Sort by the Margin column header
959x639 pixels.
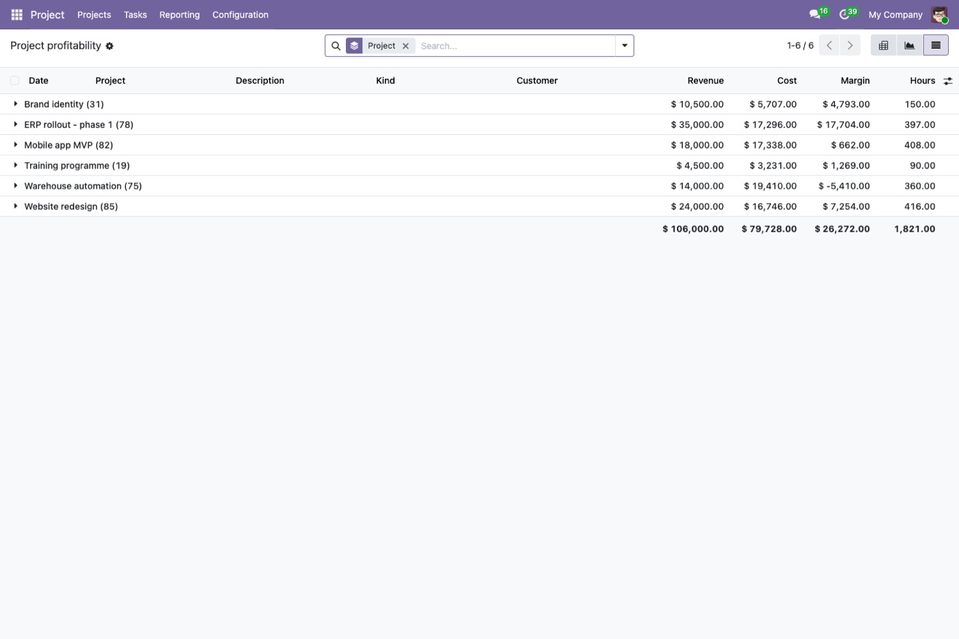click(x=855, y=81)
